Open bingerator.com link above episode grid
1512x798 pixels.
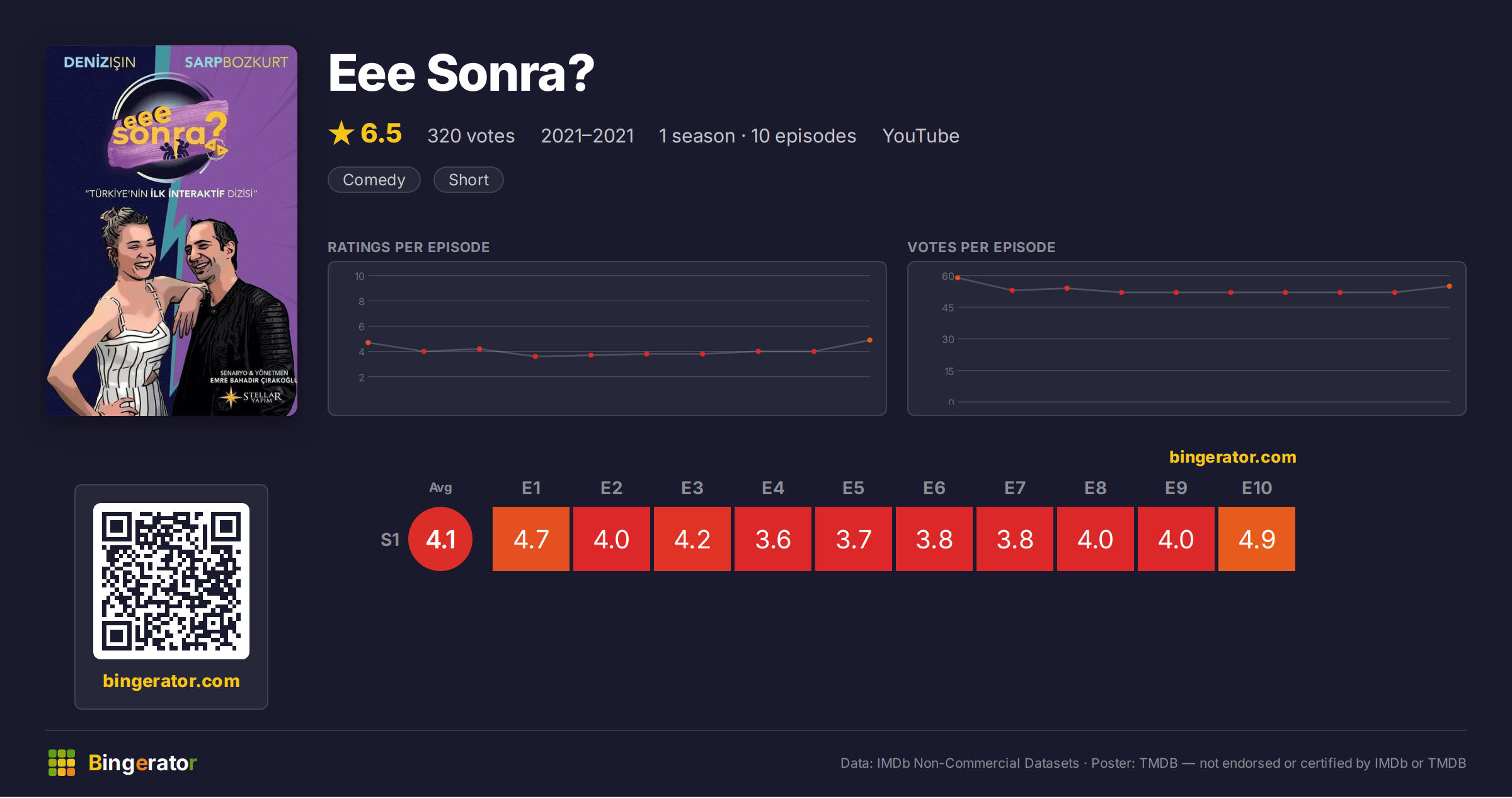[x=1233, y=457]
